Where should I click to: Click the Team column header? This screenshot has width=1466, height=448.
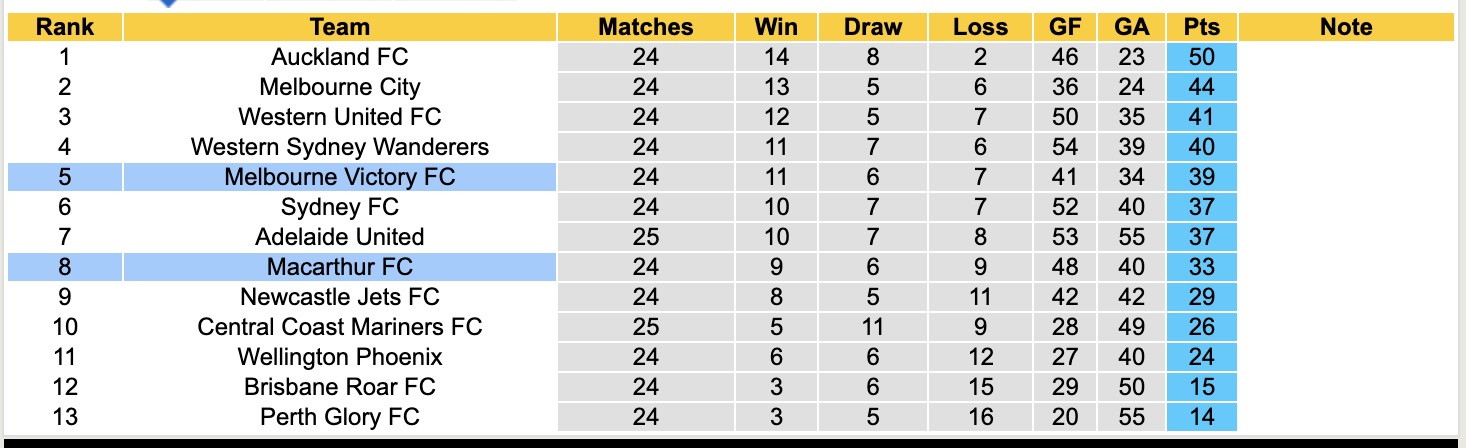coord(340,27)
